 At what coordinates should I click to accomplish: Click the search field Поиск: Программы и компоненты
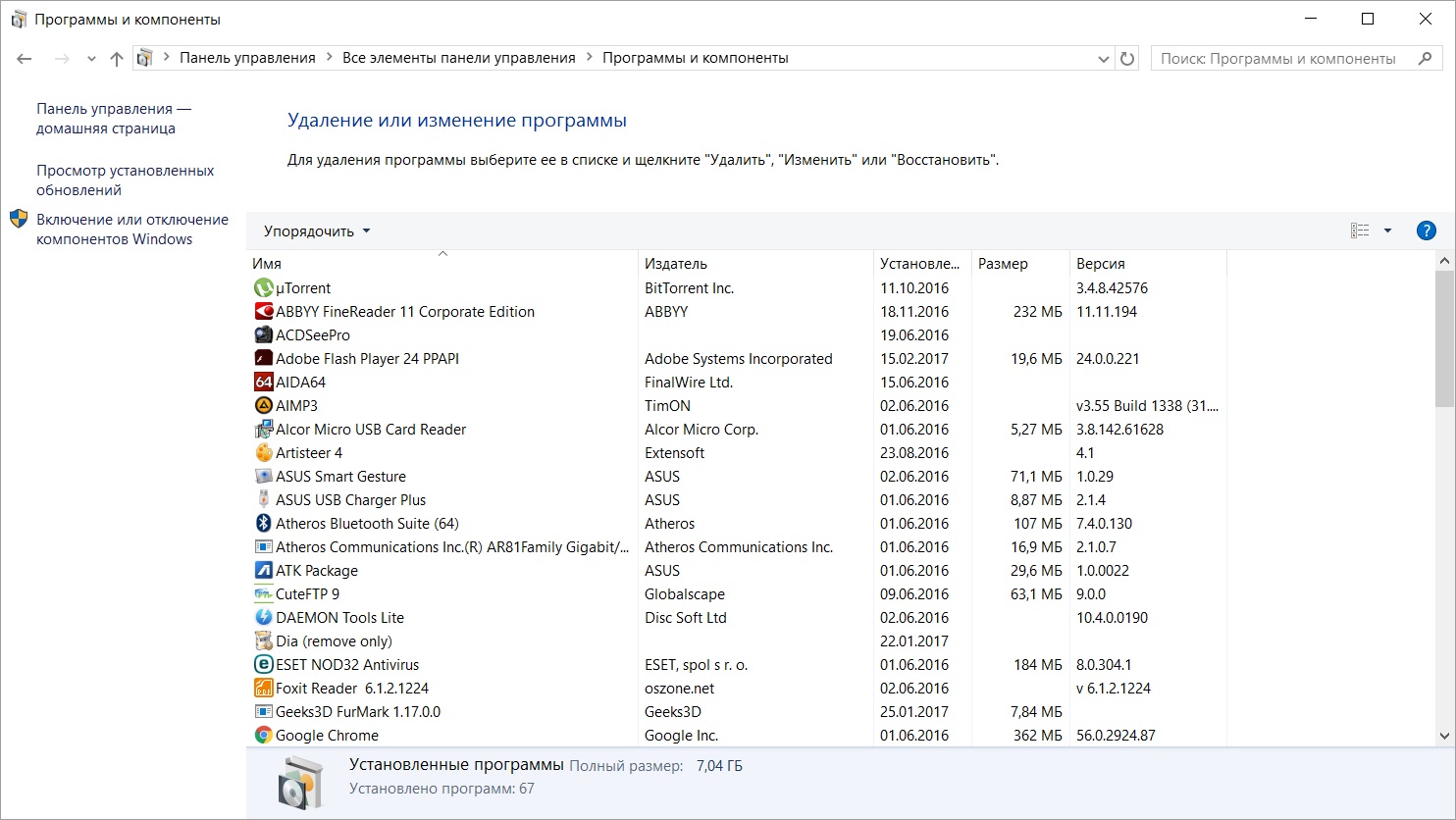(x=1277, y=59)
